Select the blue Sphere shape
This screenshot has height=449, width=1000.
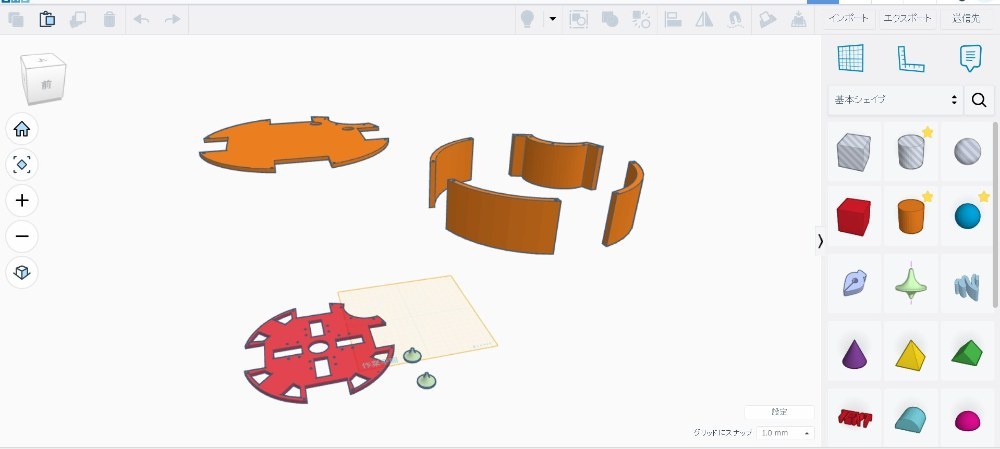(967, 216)
